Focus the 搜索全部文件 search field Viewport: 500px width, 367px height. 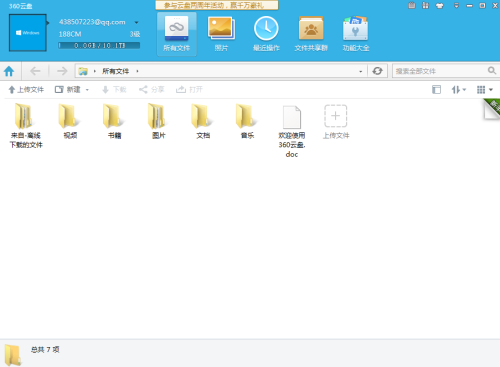440,71
